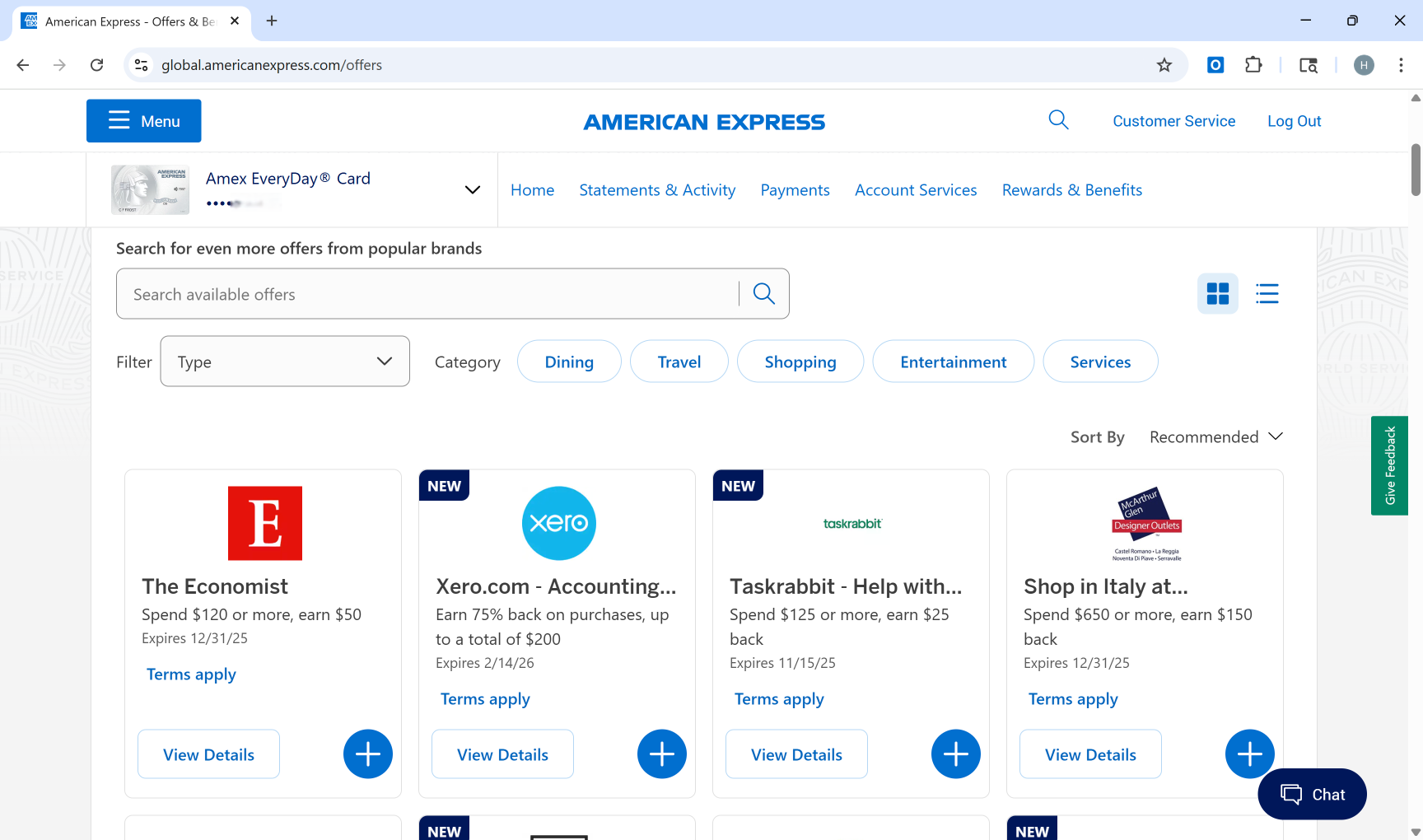
Task: Click Xero.com - Accounting... offer title
Action: pos(556,586)
